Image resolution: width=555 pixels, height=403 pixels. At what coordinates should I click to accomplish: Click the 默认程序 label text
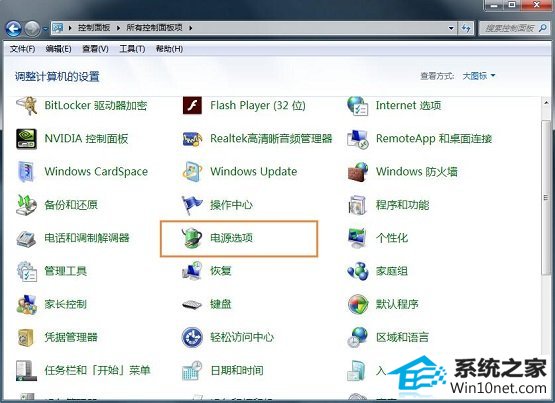tap(397, 304)
